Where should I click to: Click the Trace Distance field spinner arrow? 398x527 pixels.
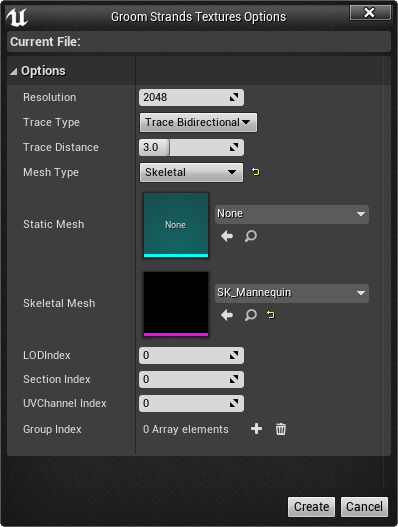coord(234,147)
